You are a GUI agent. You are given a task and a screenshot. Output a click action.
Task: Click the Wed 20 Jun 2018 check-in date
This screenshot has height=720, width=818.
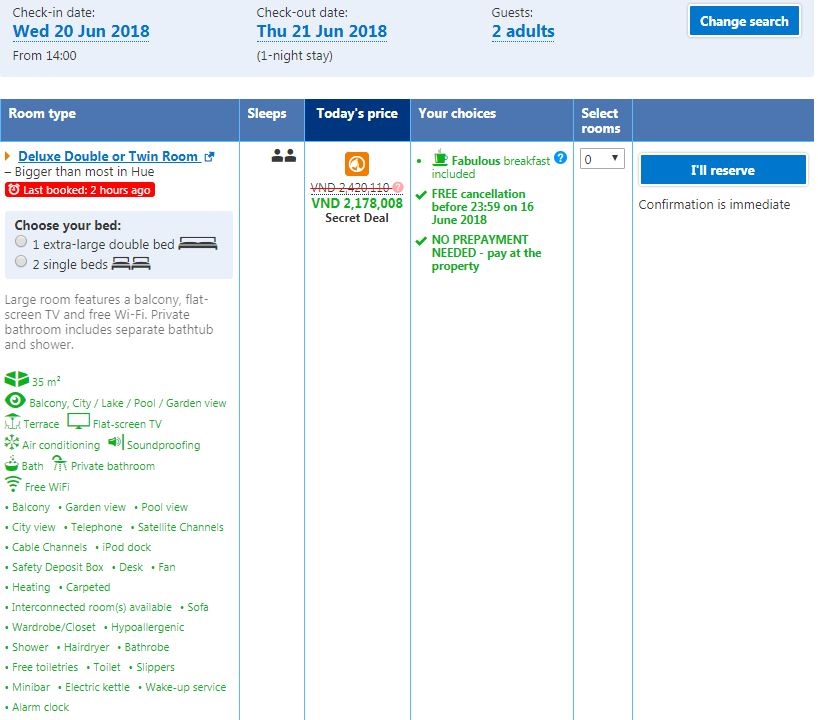click(81, 31)
